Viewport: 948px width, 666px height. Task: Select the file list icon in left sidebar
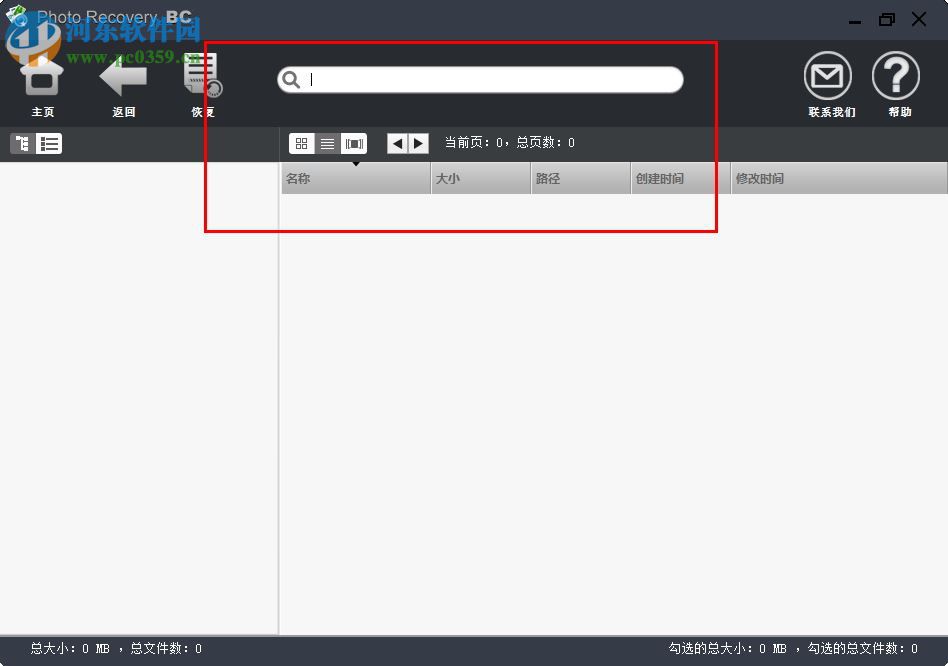tap(48, 143)
